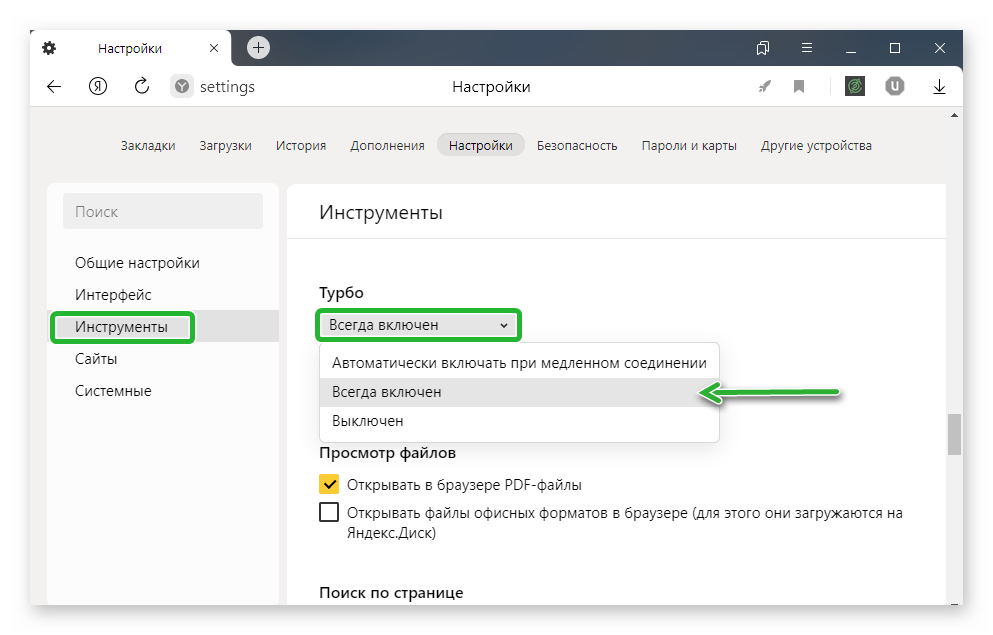The height and width of the screenshot is (635, 993).
Task: Switch to Загрузки tab
Action: click(x=225, y=146)
